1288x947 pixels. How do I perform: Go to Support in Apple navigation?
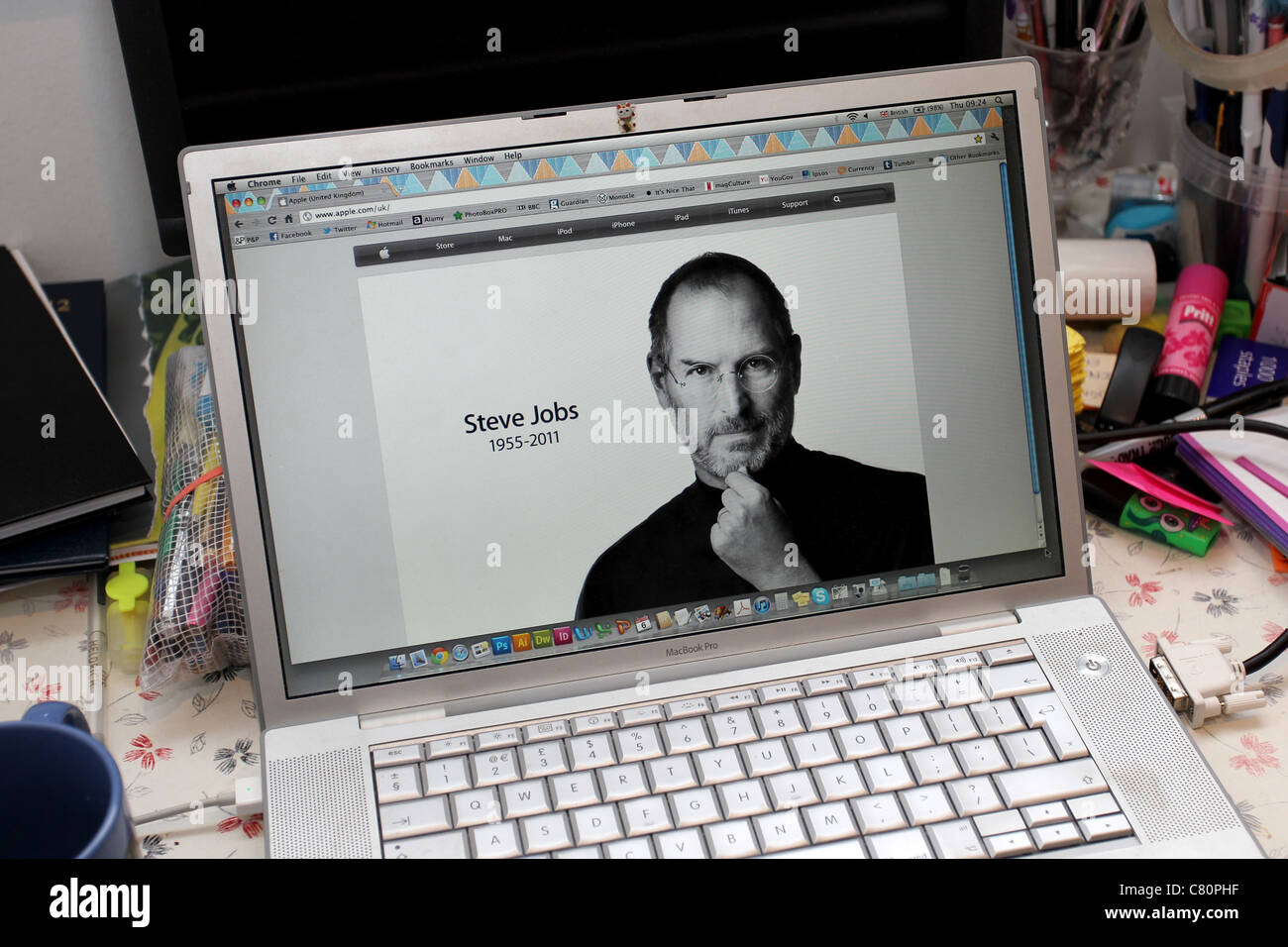tap(795, 204)
